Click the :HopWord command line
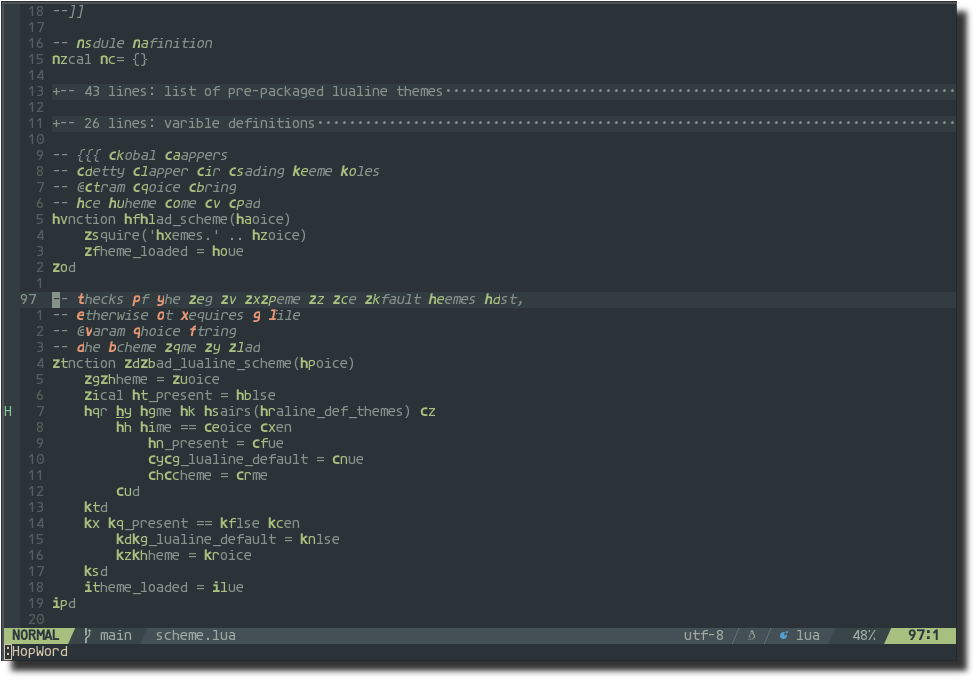 pos(36,651)
